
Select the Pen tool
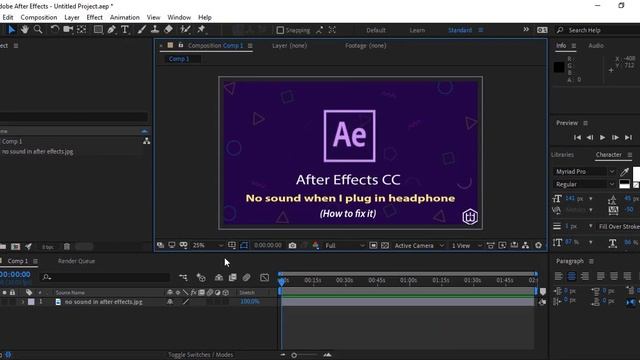[x=111, y=29]
